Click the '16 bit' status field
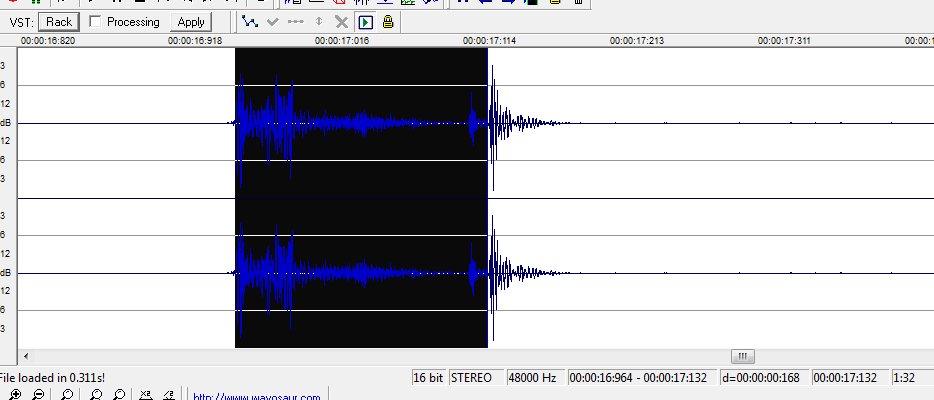Screen dimensions: 934x400 [x=428, y=377]
